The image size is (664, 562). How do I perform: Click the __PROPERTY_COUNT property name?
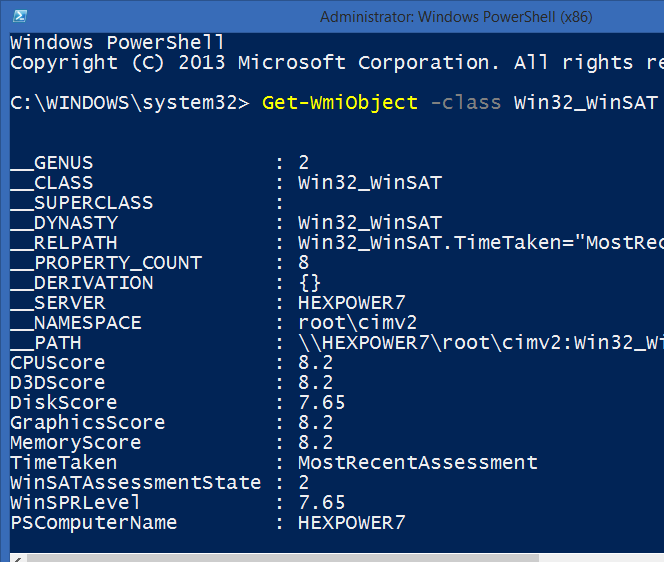click(106, 263)
